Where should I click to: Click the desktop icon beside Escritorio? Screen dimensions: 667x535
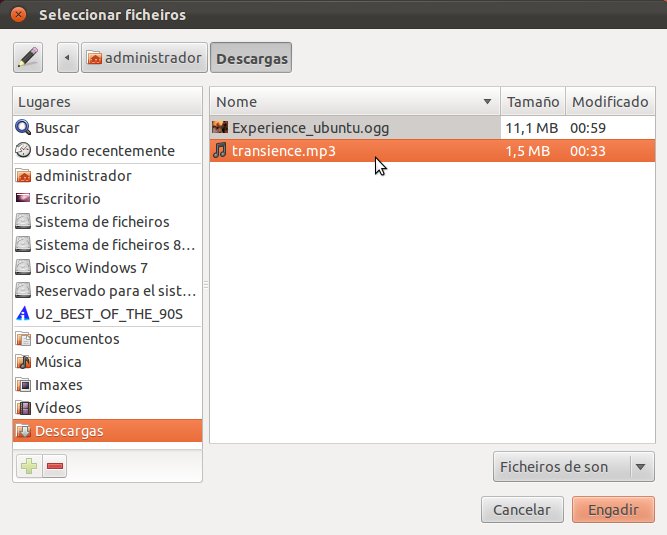[23, 198]
